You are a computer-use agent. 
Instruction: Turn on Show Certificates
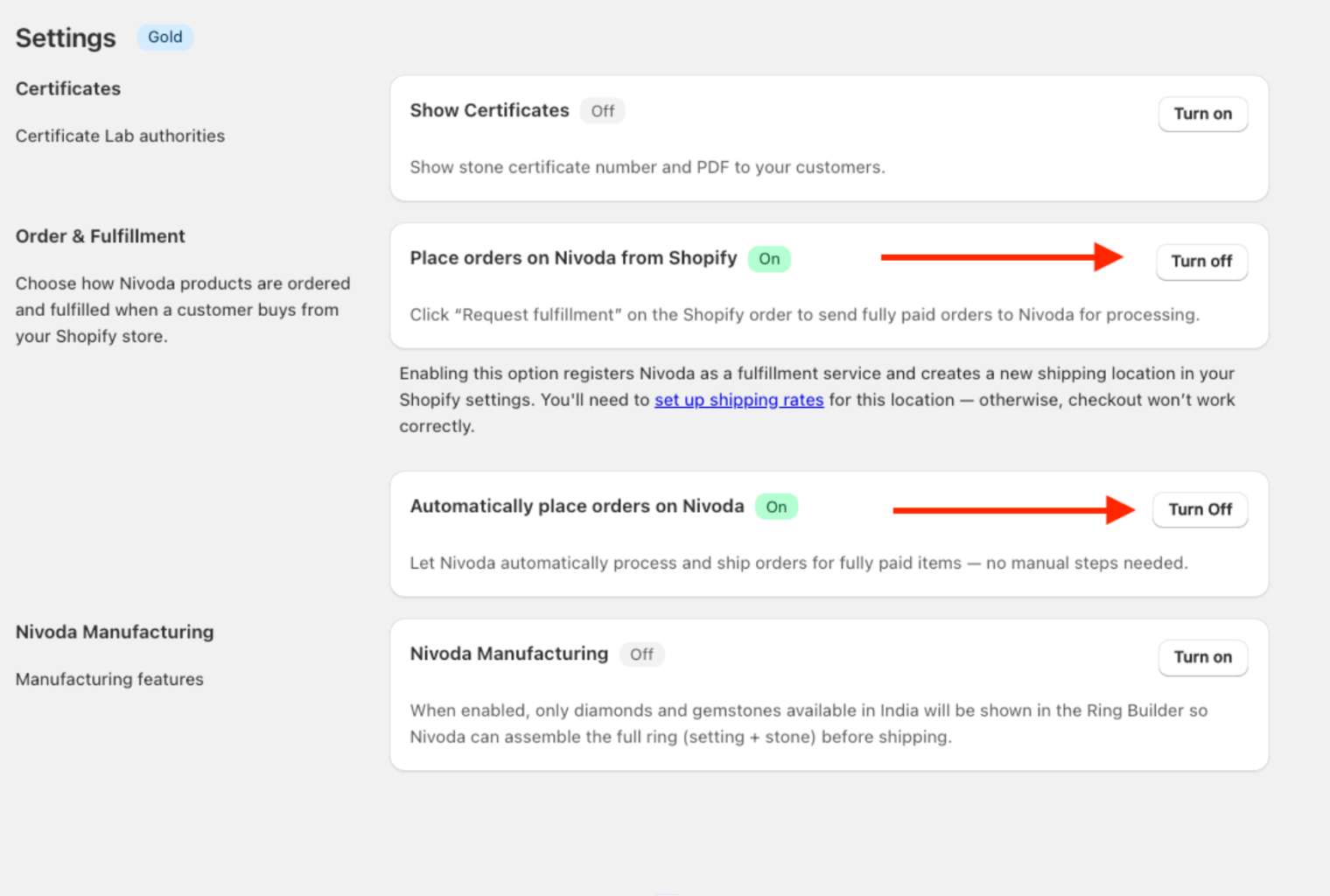[x=1202, y=114]
